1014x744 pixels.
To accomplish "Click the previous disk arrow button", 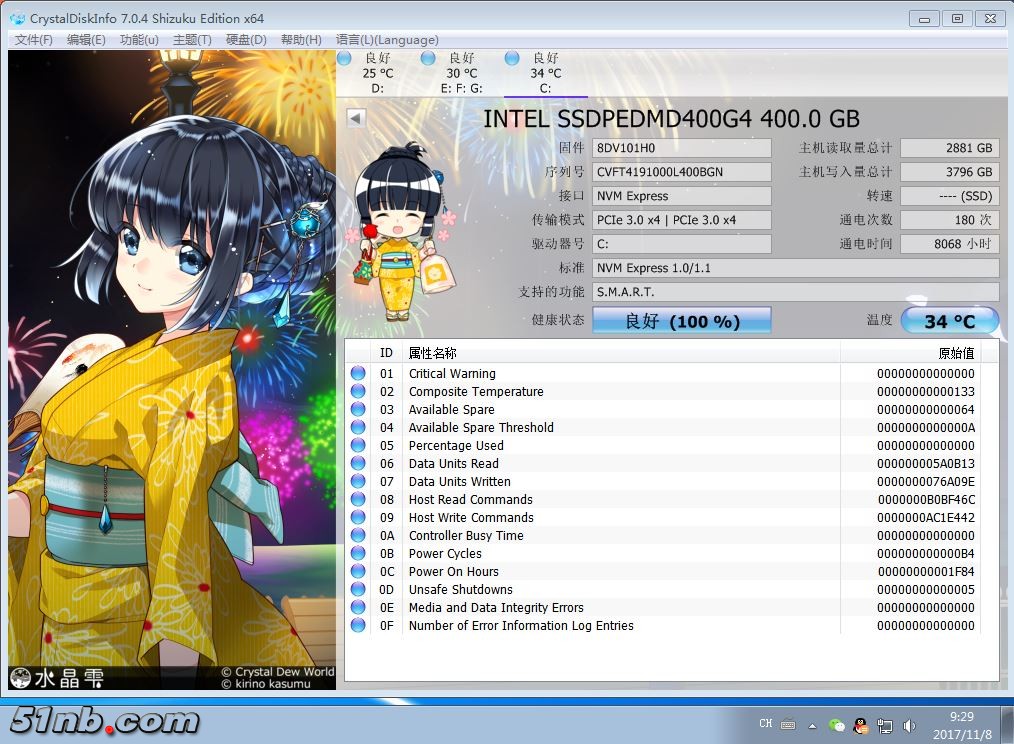I will 355,118.
